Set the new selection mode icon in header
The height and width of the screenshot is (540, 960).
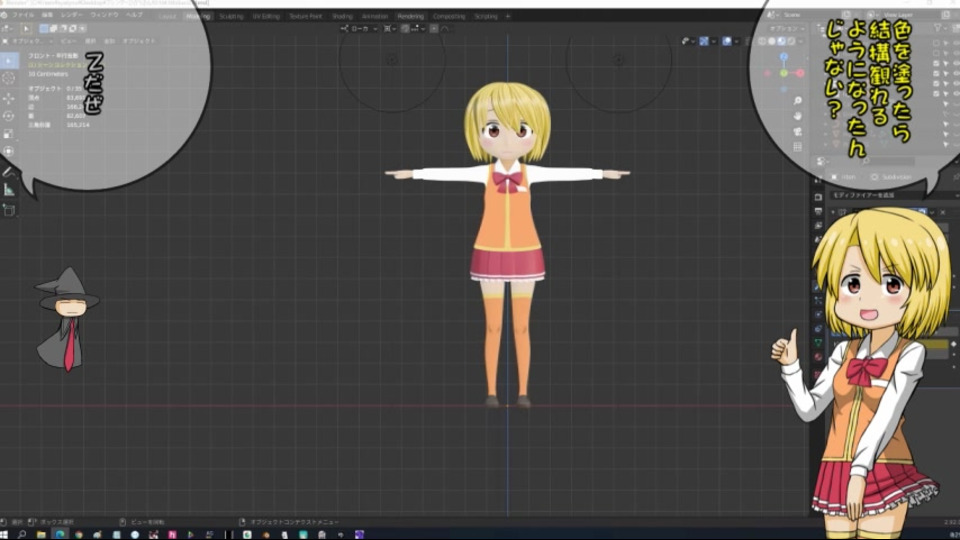43,28
